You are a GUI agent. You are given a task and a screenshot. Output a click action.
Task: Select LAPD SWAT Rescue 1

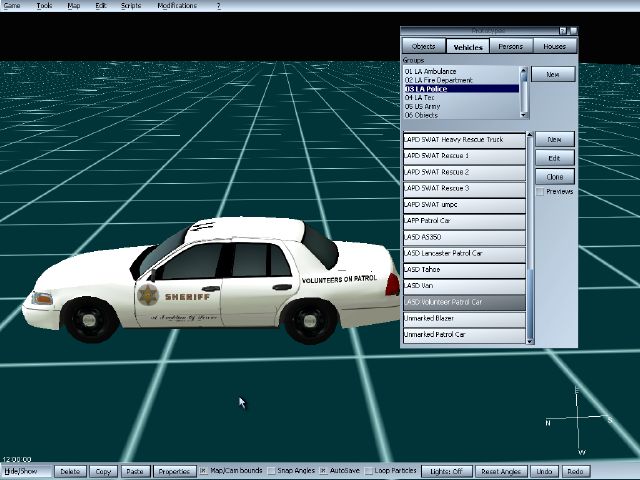tap(464, 156)
